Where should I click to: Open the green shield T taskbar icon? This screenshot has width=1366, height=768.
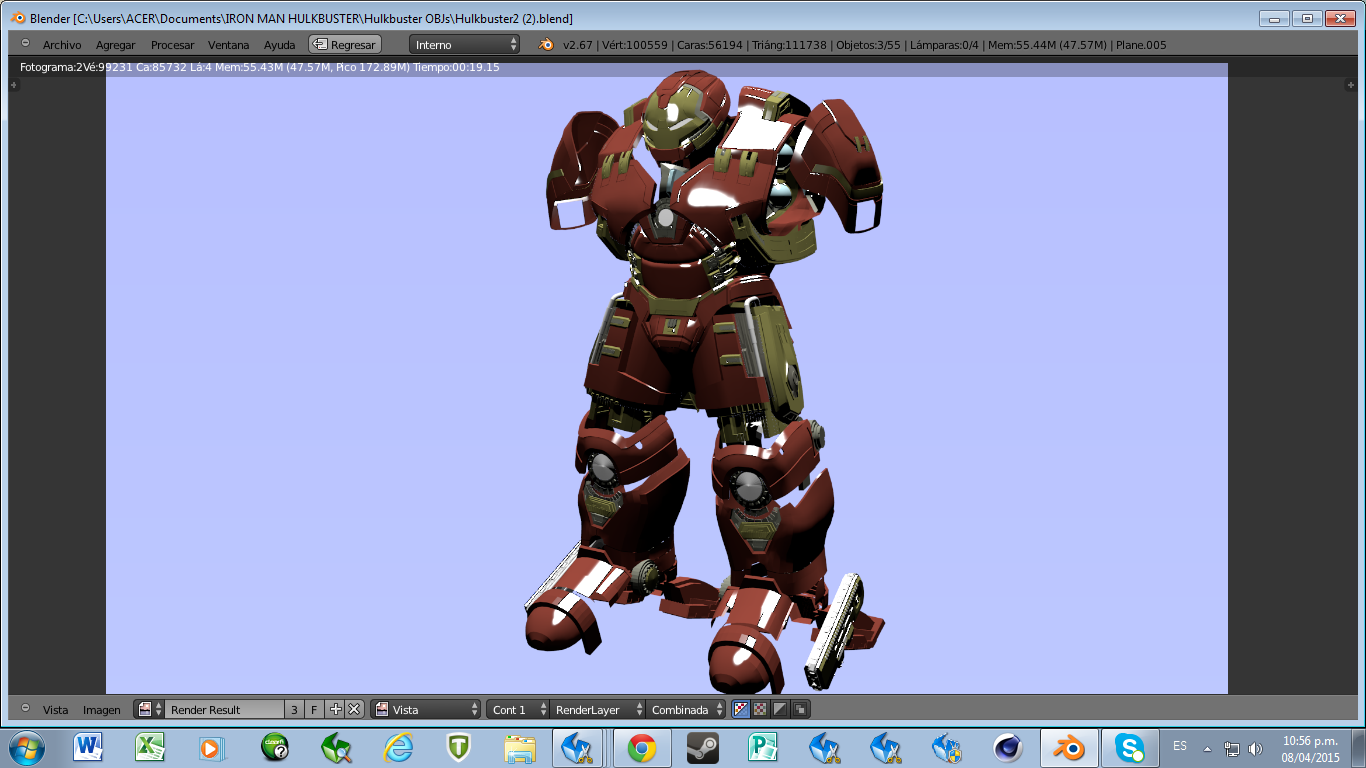[458, 747]
